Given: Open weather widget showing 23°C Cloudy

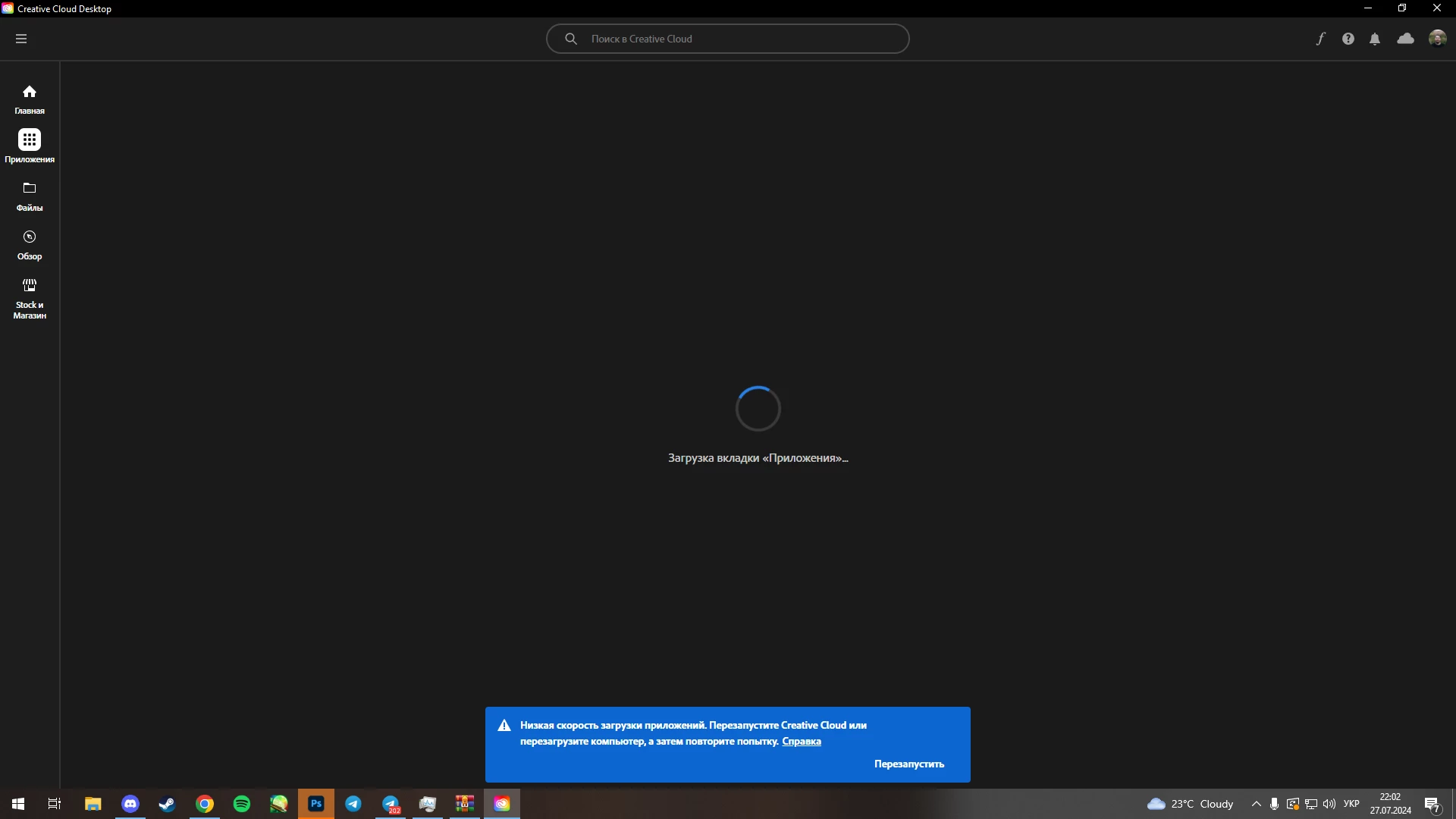Looking at the screenshot, I should (1191, 804).
